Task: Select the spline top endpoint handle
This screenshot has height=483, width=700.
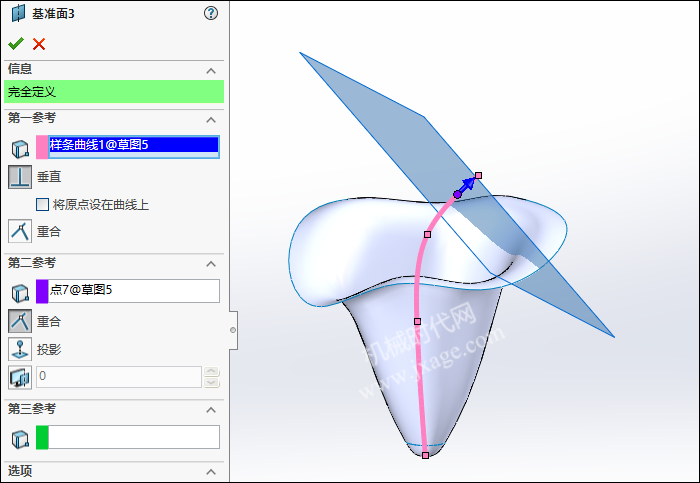Action: click(x=479, y=175)
